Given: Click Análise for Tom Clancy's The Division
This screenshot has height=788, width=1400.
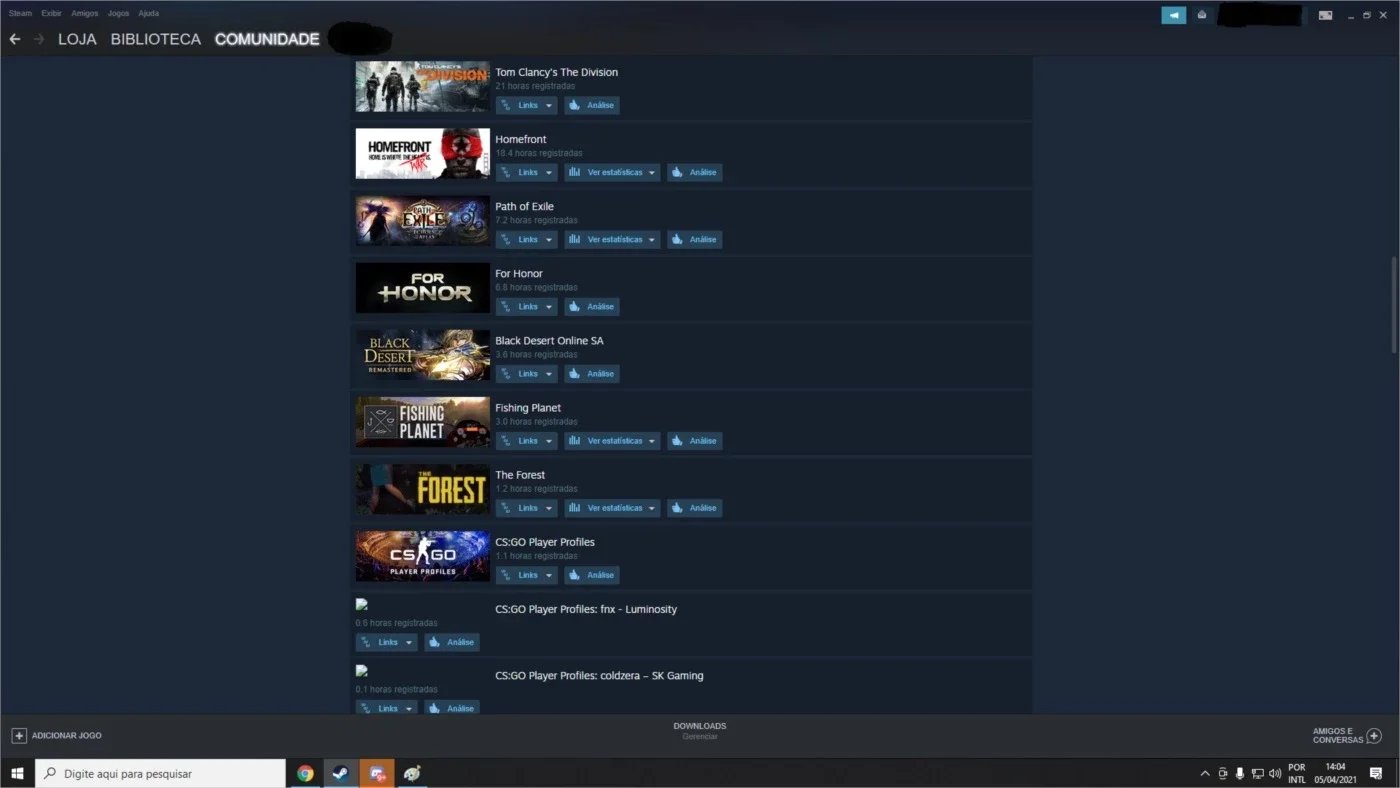Looking at the screenshot, I should click(x=592, y=105).
